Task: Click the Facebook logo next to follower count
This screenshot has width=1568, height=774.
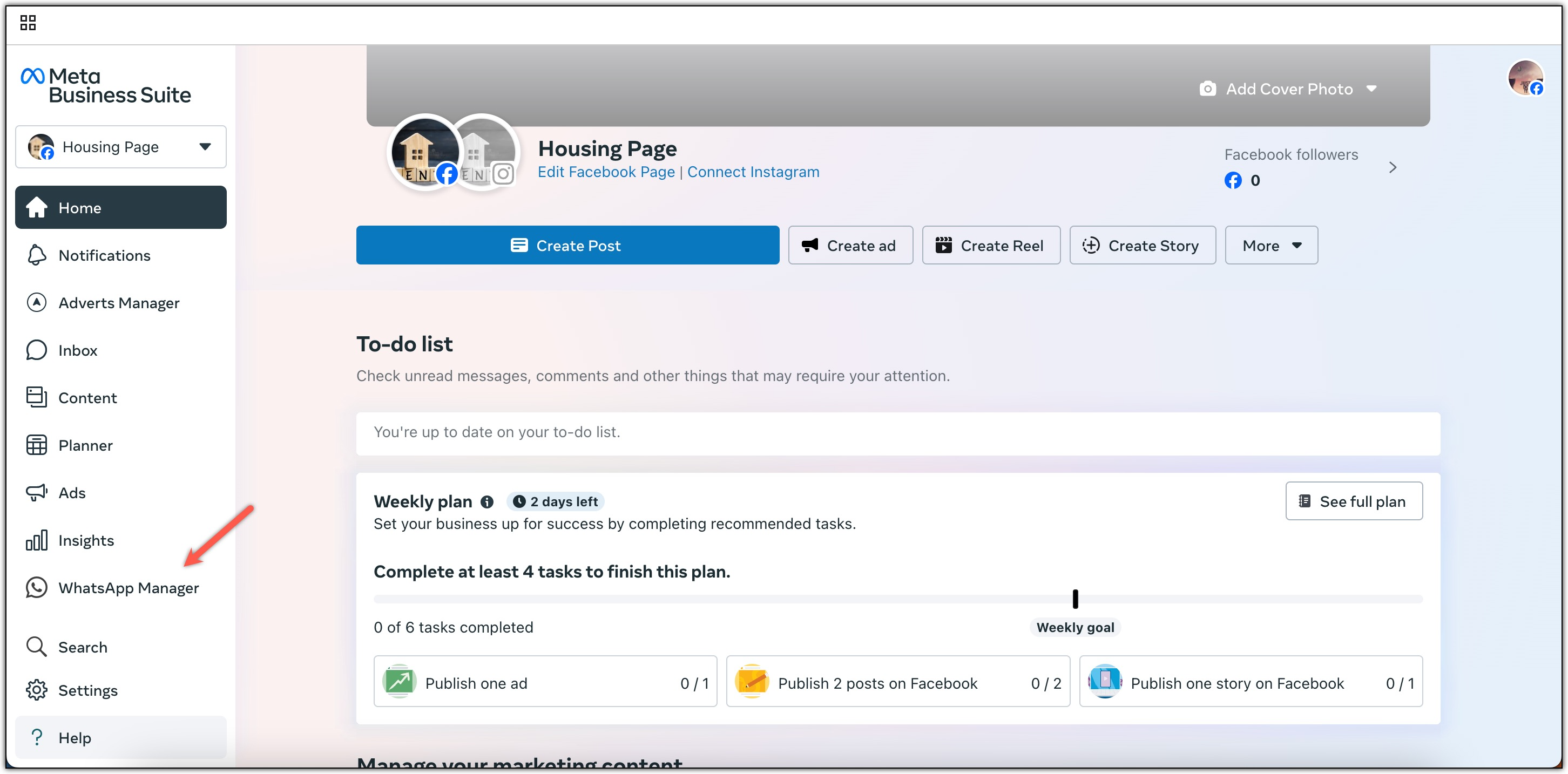Action: [1233, 180]
